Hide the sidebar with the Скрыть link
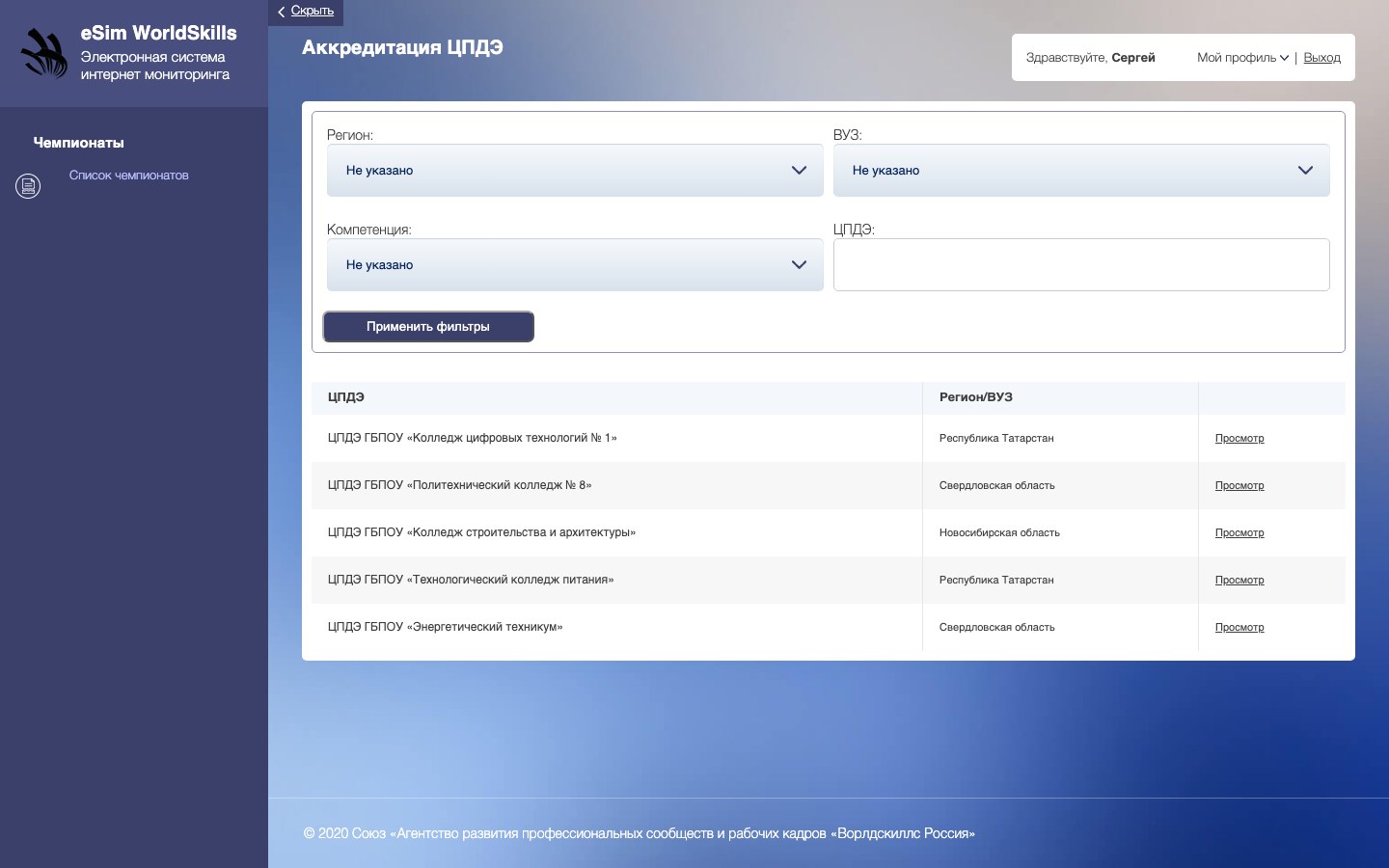This screenshot has height=868, width=1389. [313, 12]
